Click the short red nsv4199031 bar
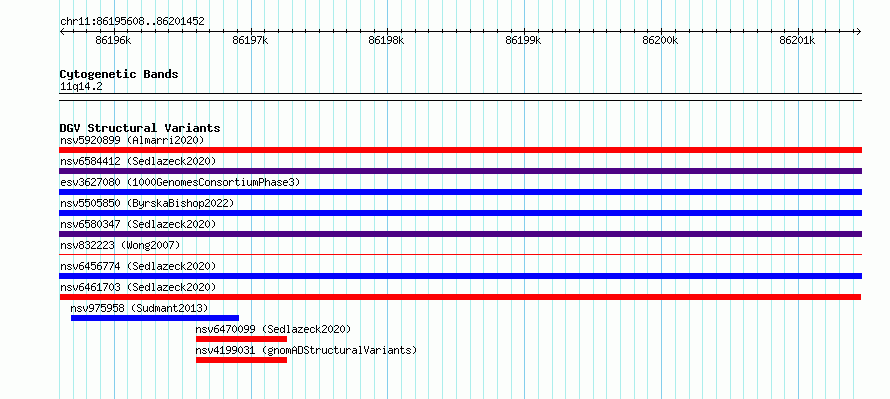890x399 pixels. click(241, 360)
